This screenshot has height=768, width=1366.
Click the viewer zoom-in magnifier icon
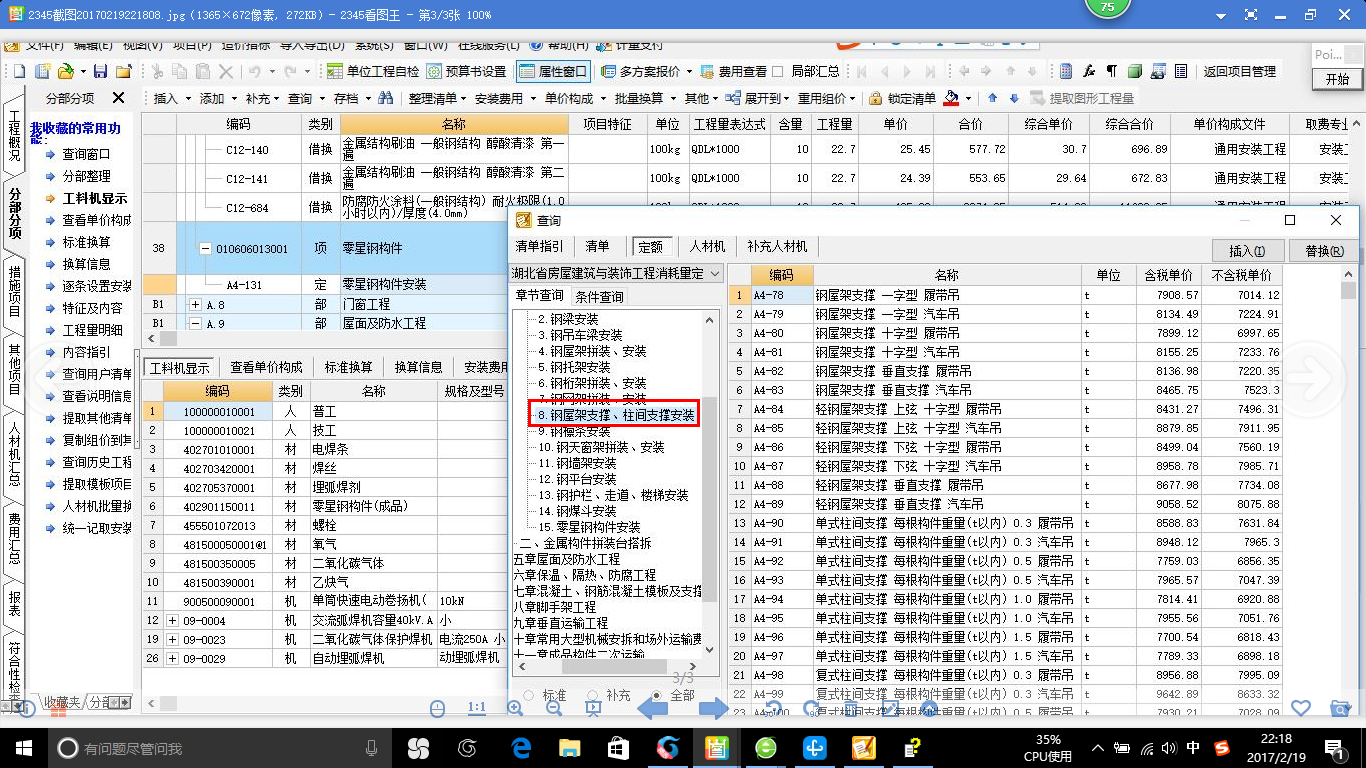coord(515,708)
